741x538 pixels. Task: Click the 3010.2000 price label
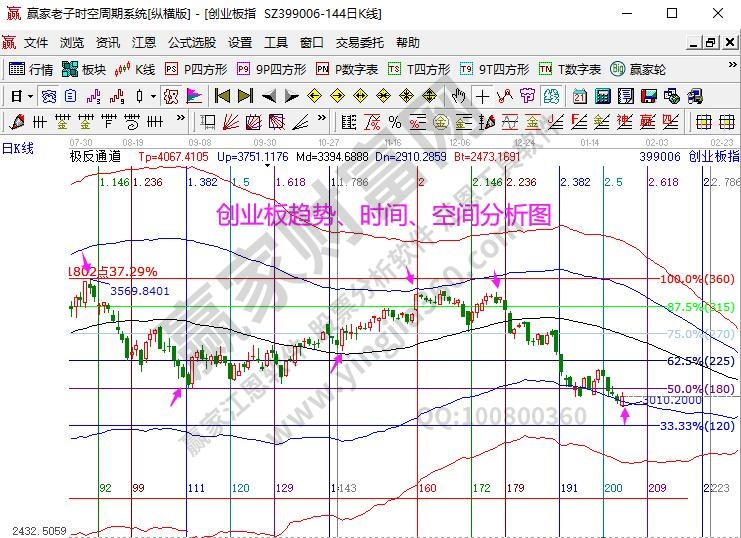coord(672,400)
